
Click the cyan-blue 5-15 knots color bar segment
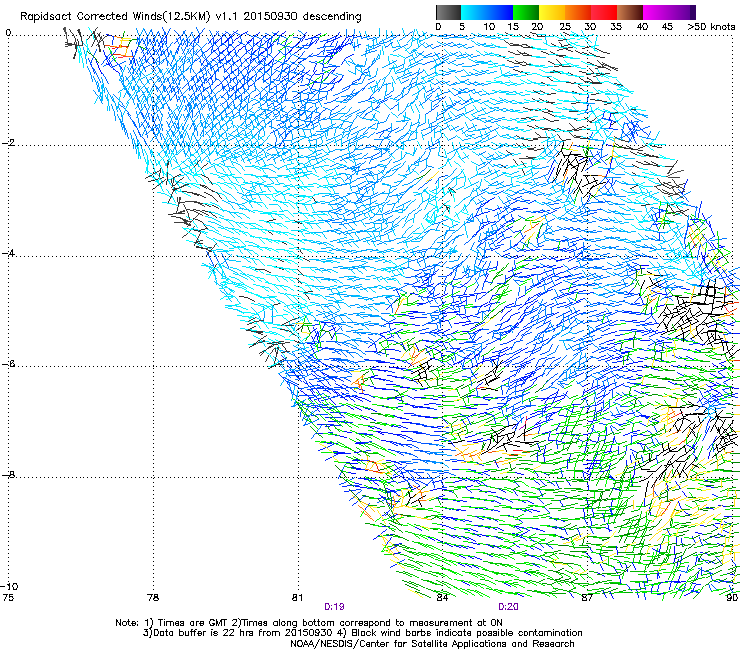487,12
